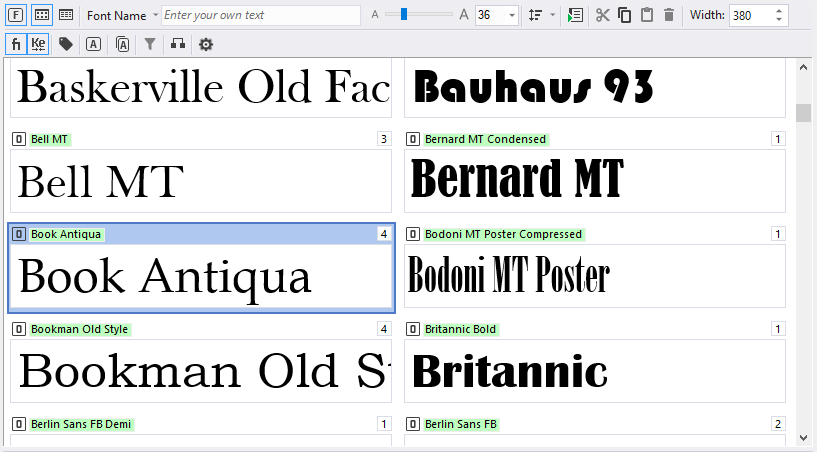Click the state icon next to Bell MT
This screenshot has width=817, height=452.
click(19, 139)
